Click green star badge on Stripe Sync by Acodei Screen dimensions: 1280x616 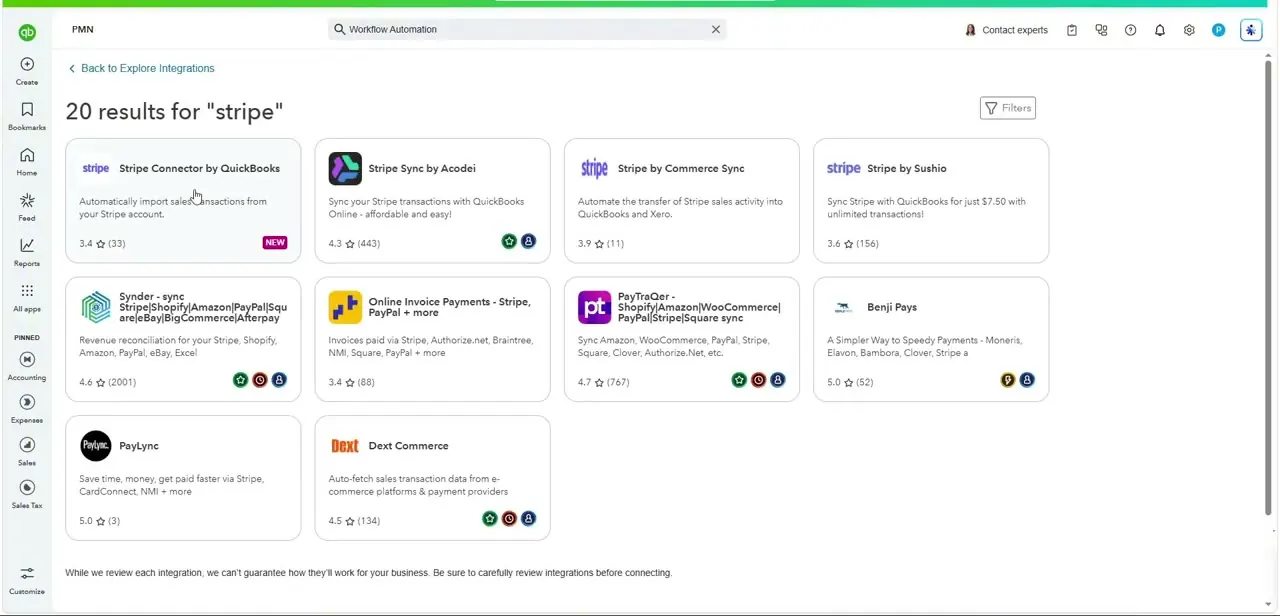pos(509,241)
